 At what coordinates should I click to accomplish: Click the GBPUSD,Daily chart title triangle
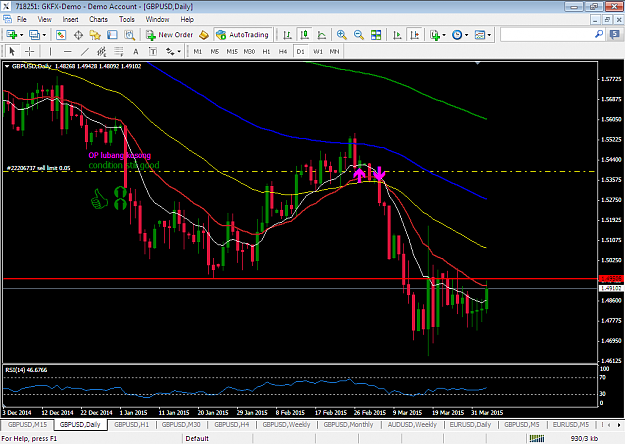7,66
